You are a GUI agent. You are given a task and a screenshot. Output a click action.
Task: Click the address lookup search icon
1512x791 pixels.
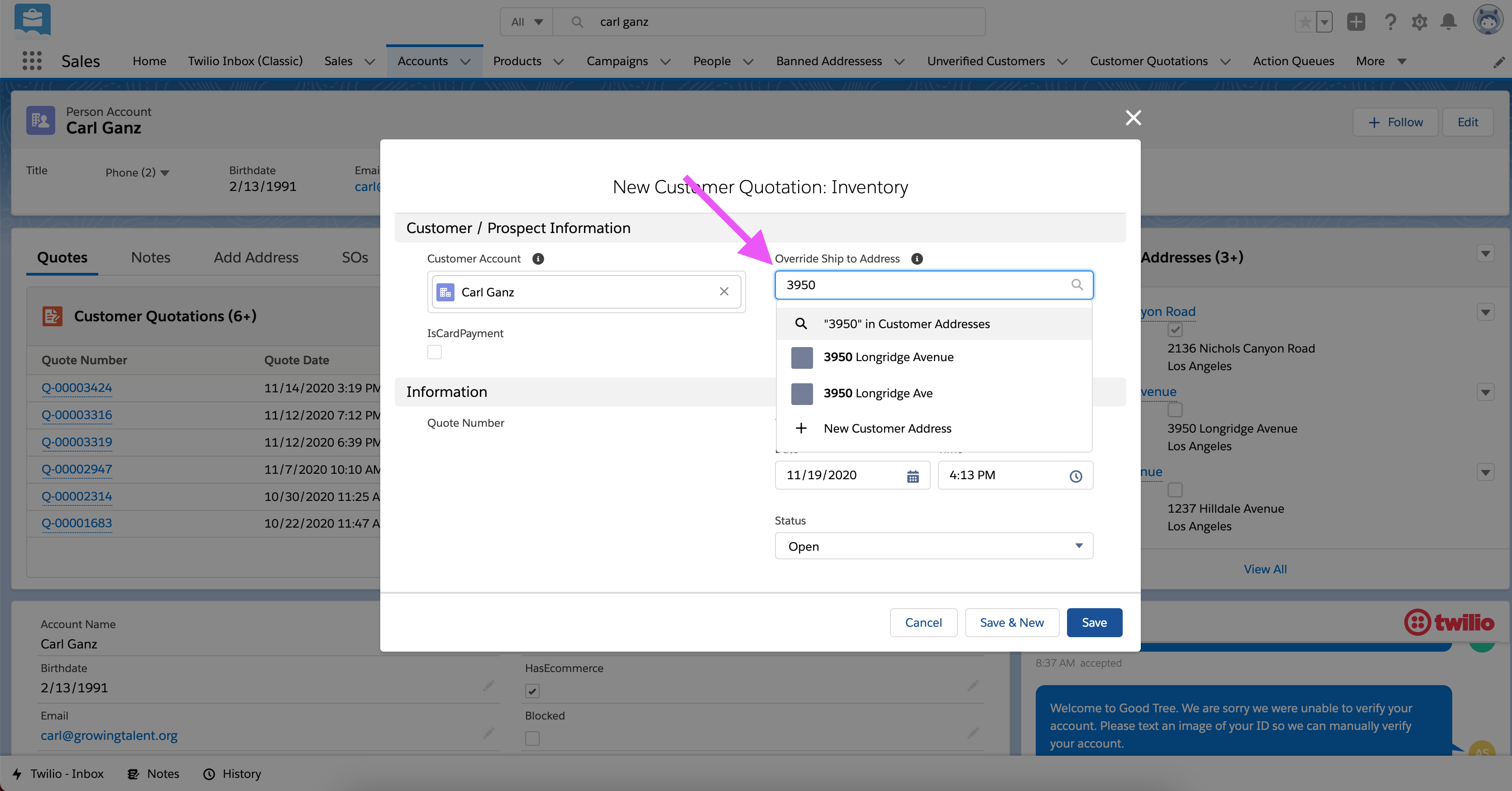pos(1077,285)
